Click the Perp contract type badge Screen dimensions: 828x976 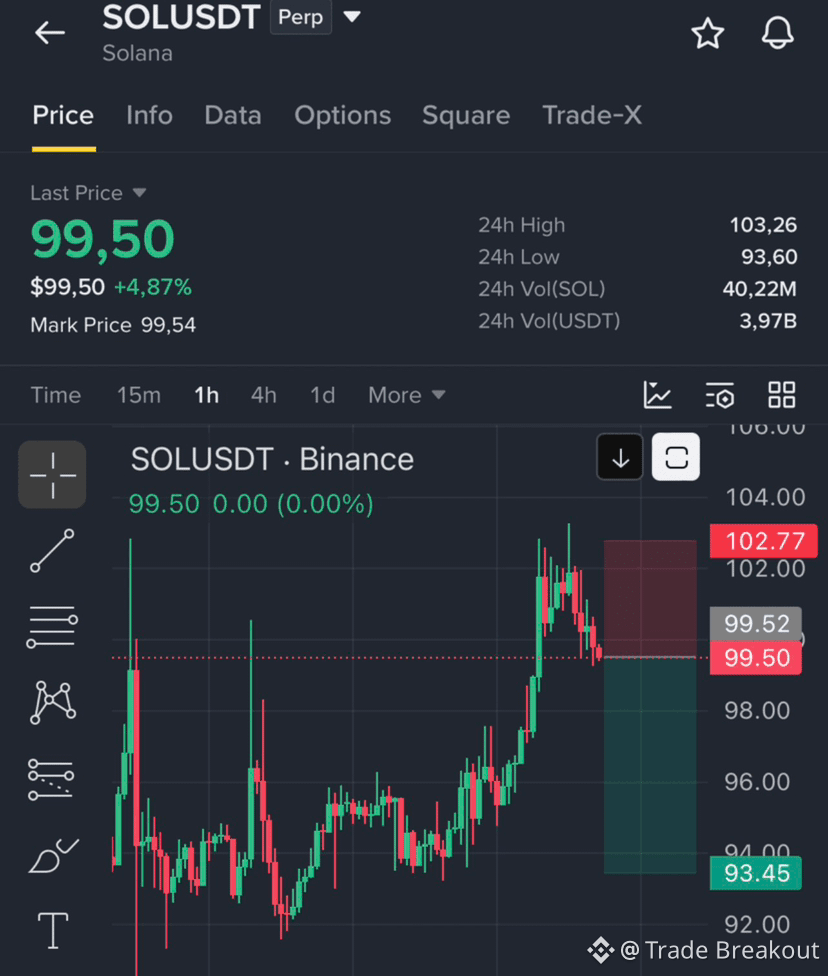pos(301,17)
